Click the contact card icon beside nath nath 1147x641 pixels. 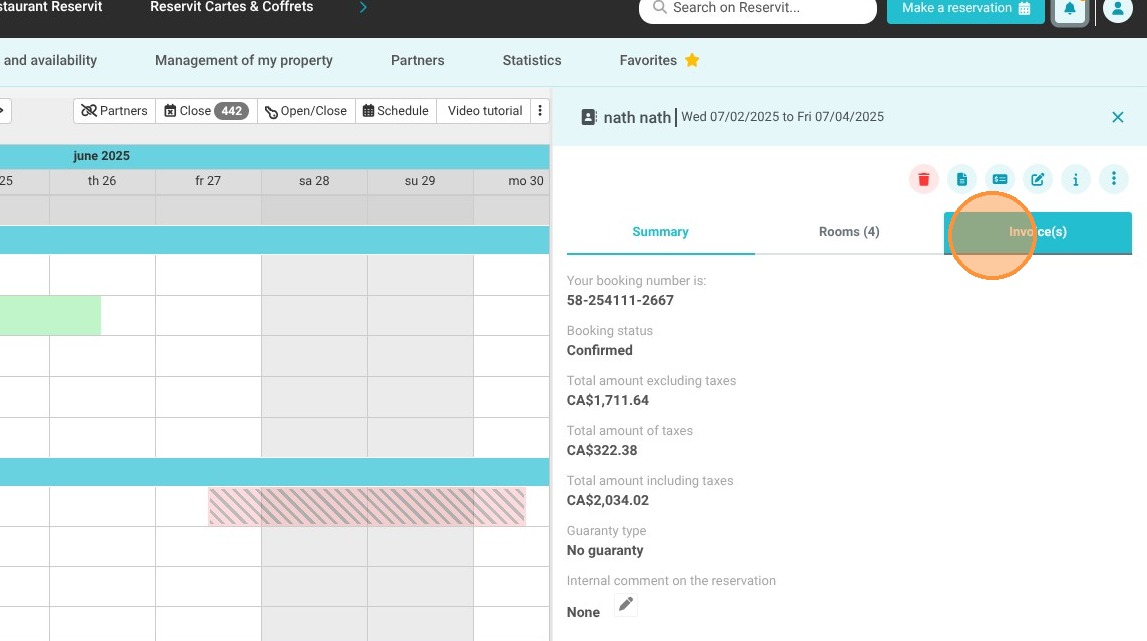coord(589,117)
